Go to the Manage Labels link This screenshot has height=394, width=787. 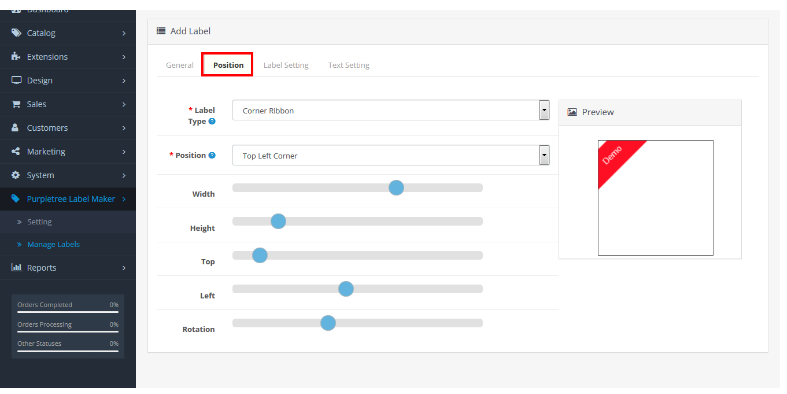[53, 244]
